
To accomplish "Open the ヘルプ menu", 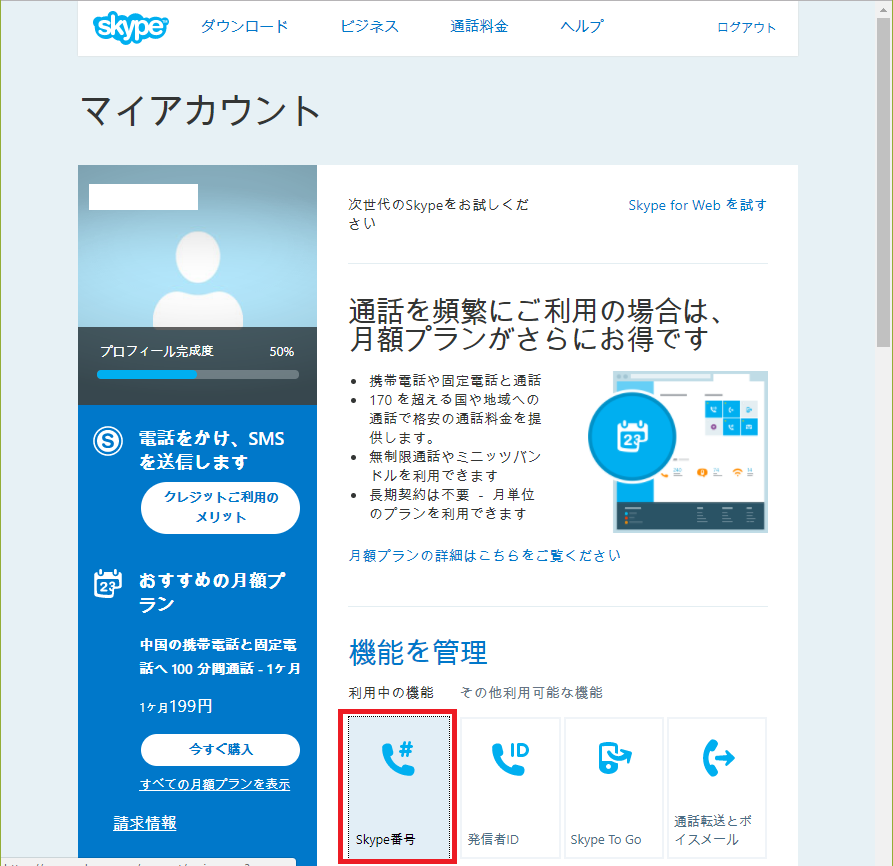I will pyautogui.click(x=581, y=26).
